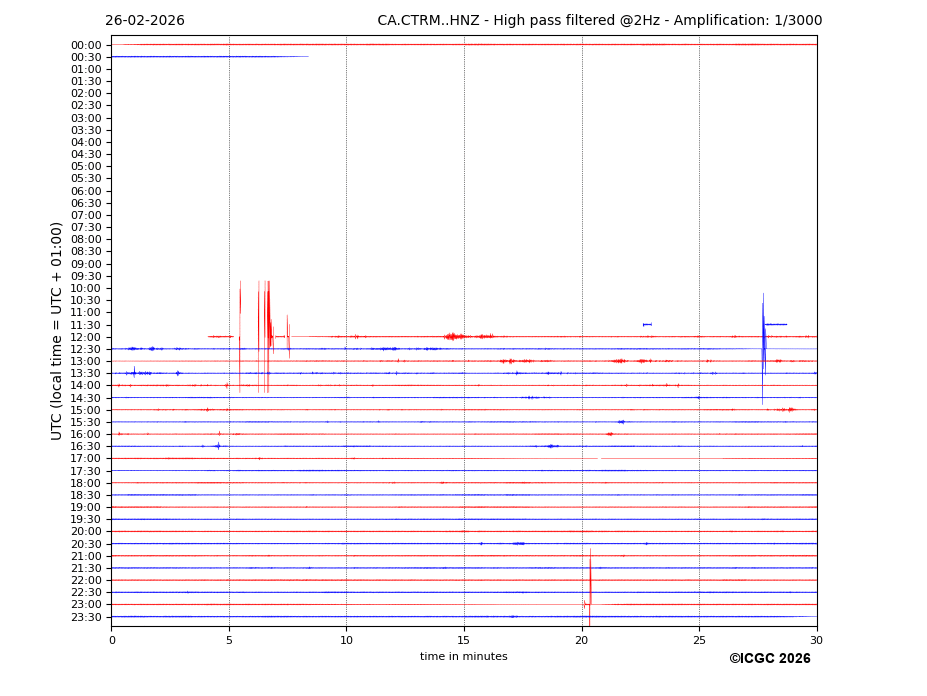
Task: Click the 0 tick on the x-axis
Action: click(x=112, y=640)
